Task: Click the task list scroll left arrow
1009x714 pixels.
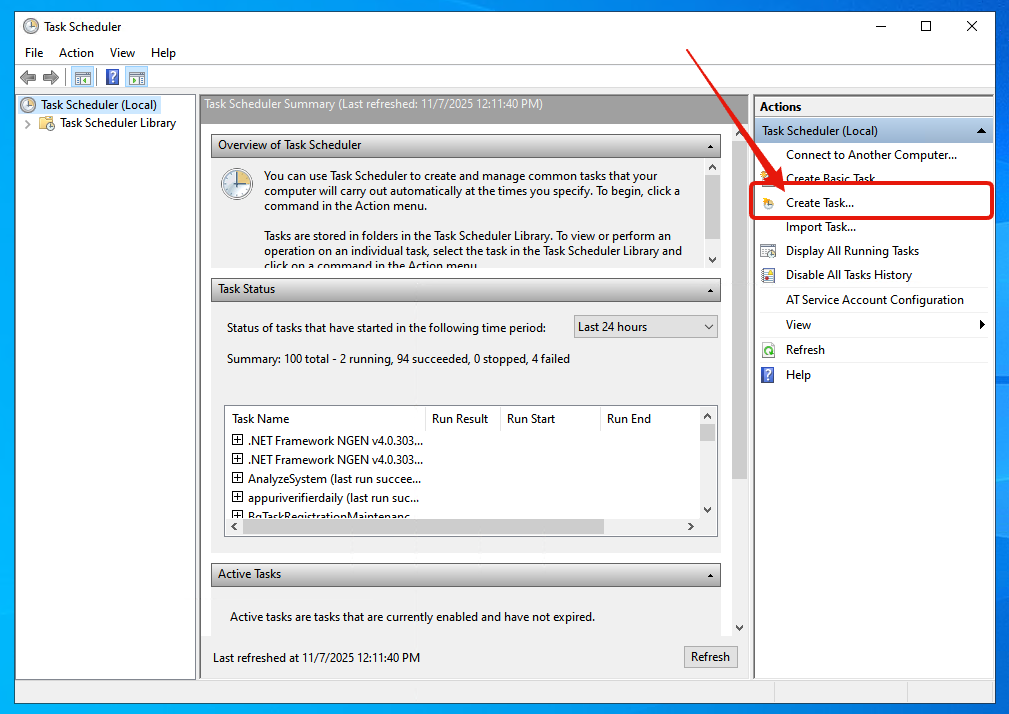Action: point(234,527)
